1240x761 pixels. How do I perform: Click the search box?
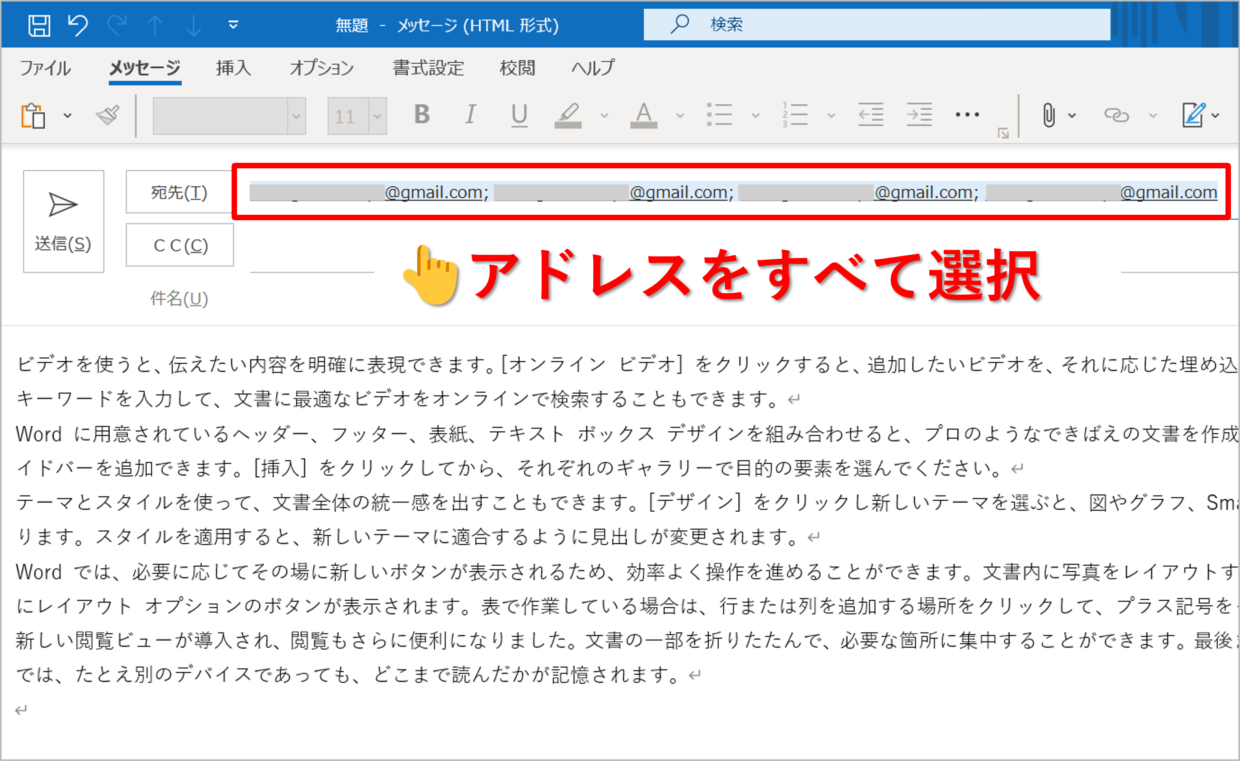[877, 24]
